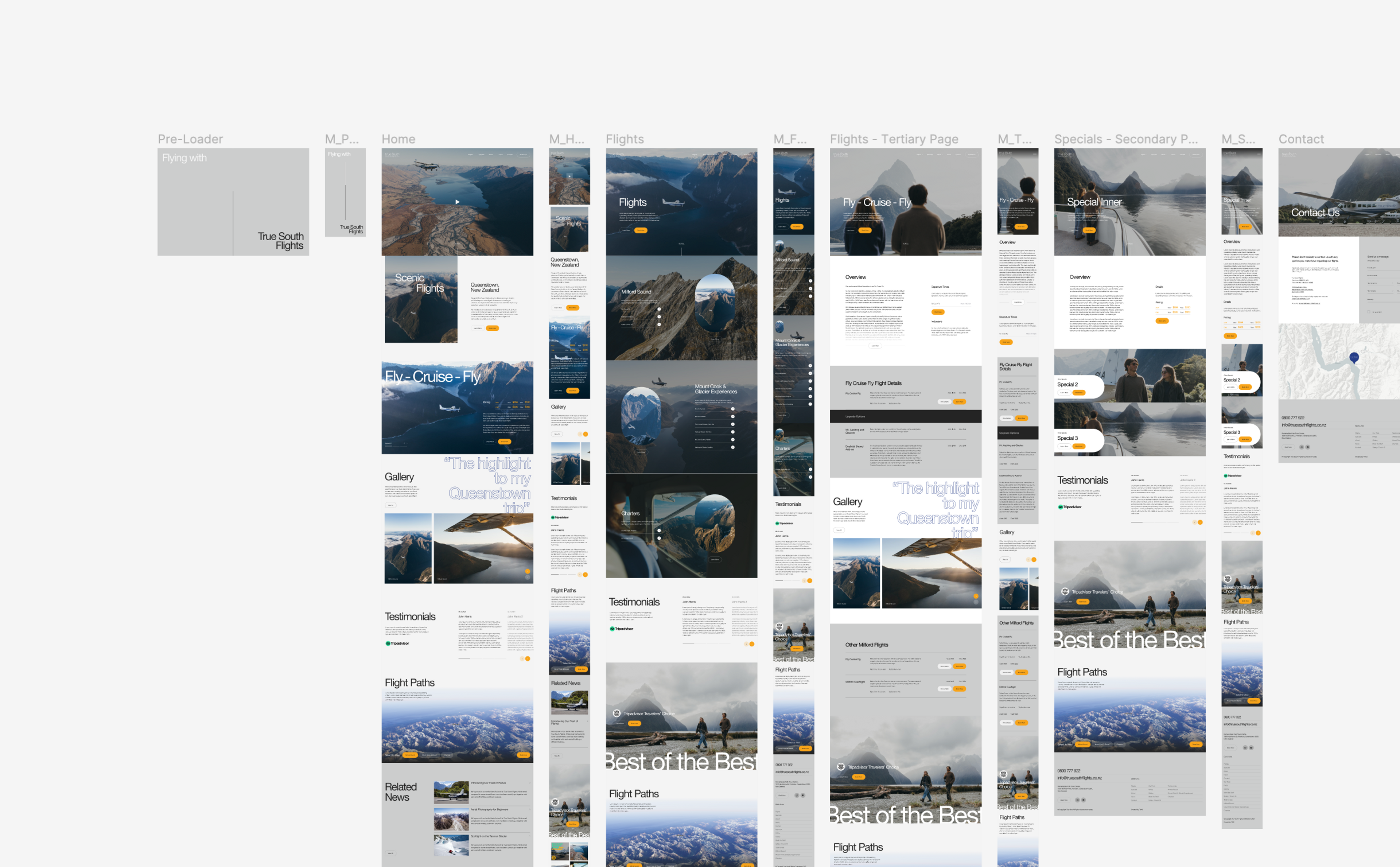Click the info@truesouthflights.co.nz email link
1400x867 pixels.
click(x=1304, y=425)
